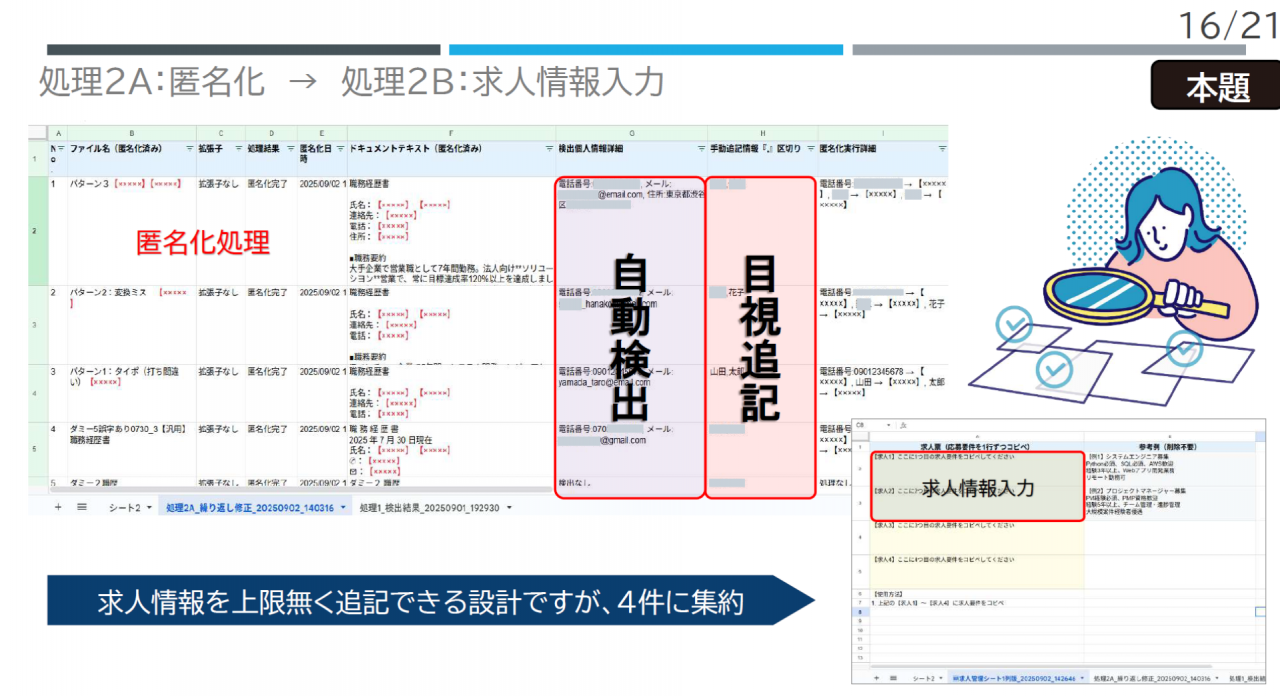Click cell パターン3 file name
Viewport: 1280px width, 696px height.
tap(131, 231)
